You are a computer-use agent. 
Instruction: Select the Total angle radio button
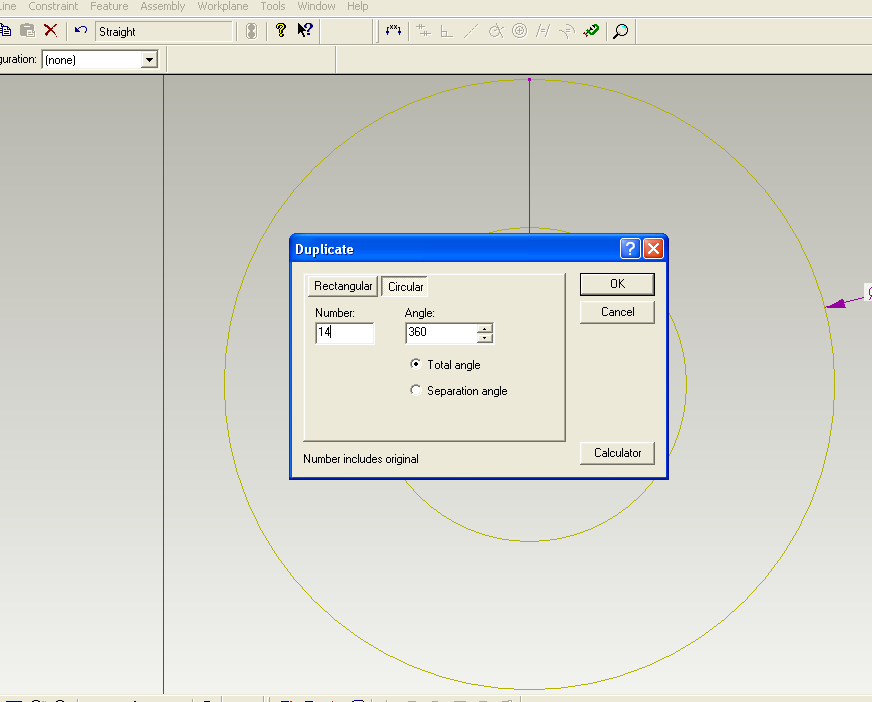pos(415,364)
